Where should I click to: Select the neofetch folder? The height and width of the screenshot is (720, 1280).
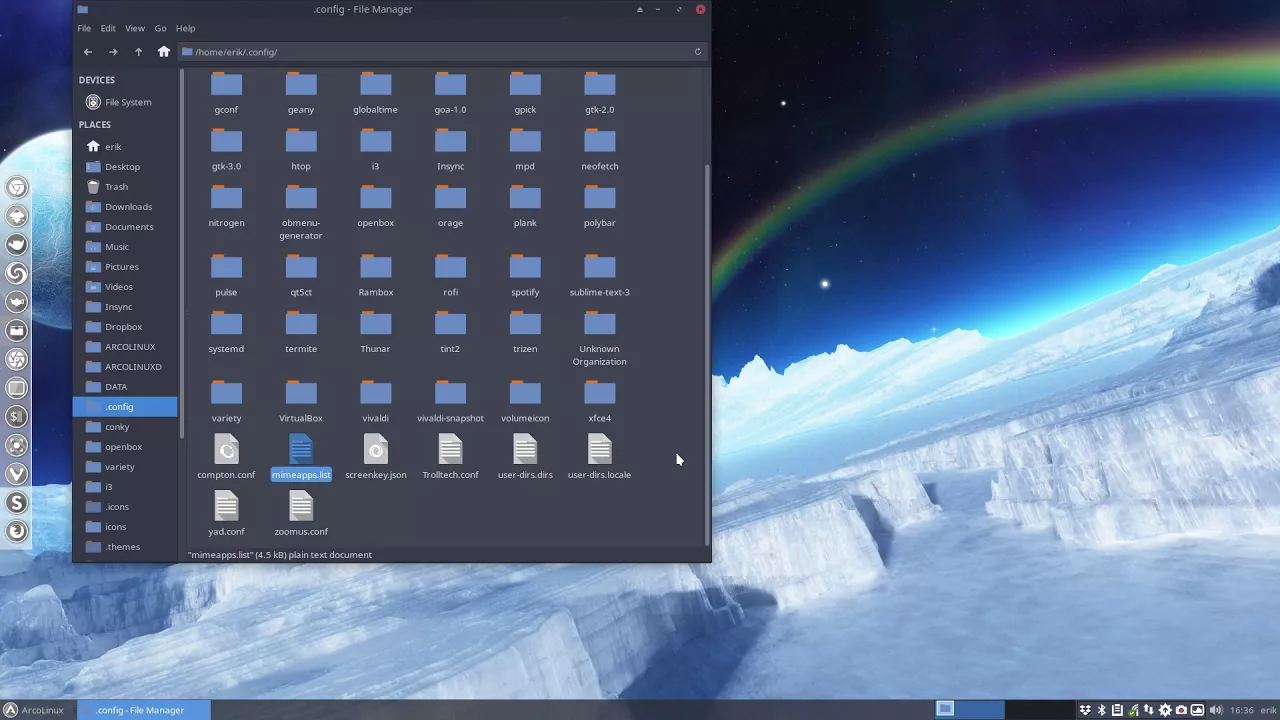pos(600,150)
